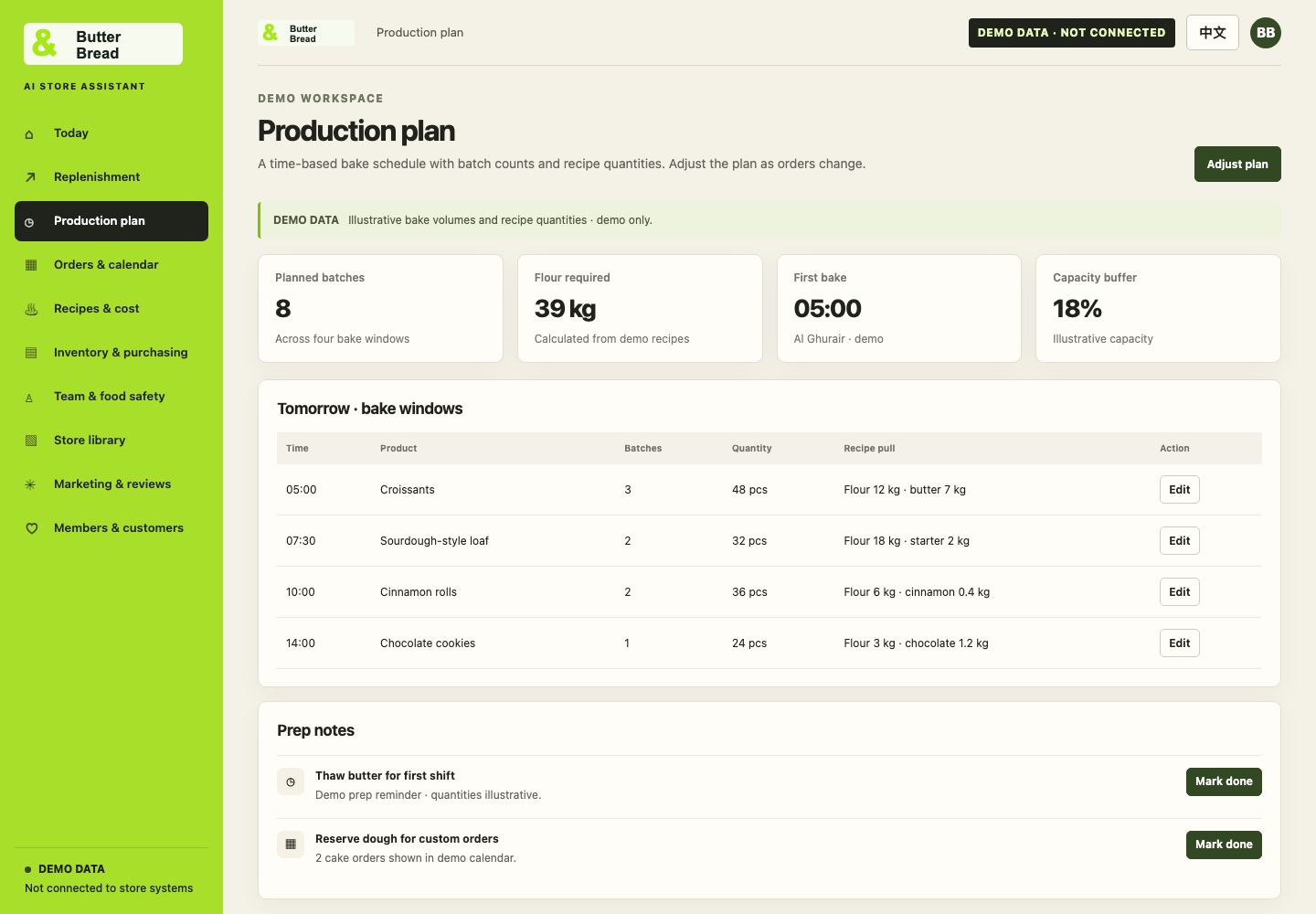Click the heart icon beside Members & customers
This screenshot has height=914, width=1316.
tap(32, 528)
